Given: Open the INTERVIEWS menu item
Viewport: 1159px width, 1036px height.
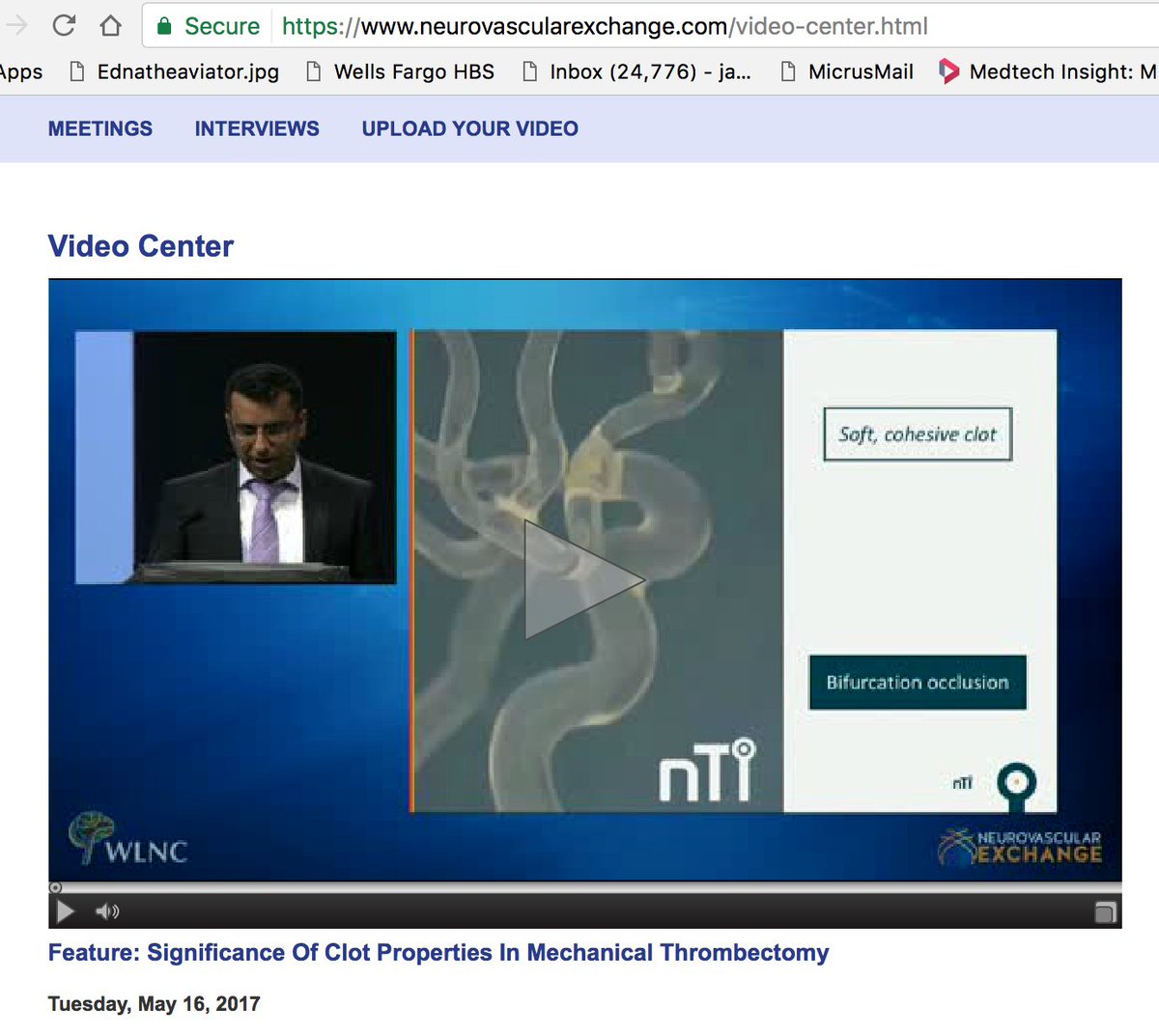Looking at the screenshot, I should coord(257,128).
